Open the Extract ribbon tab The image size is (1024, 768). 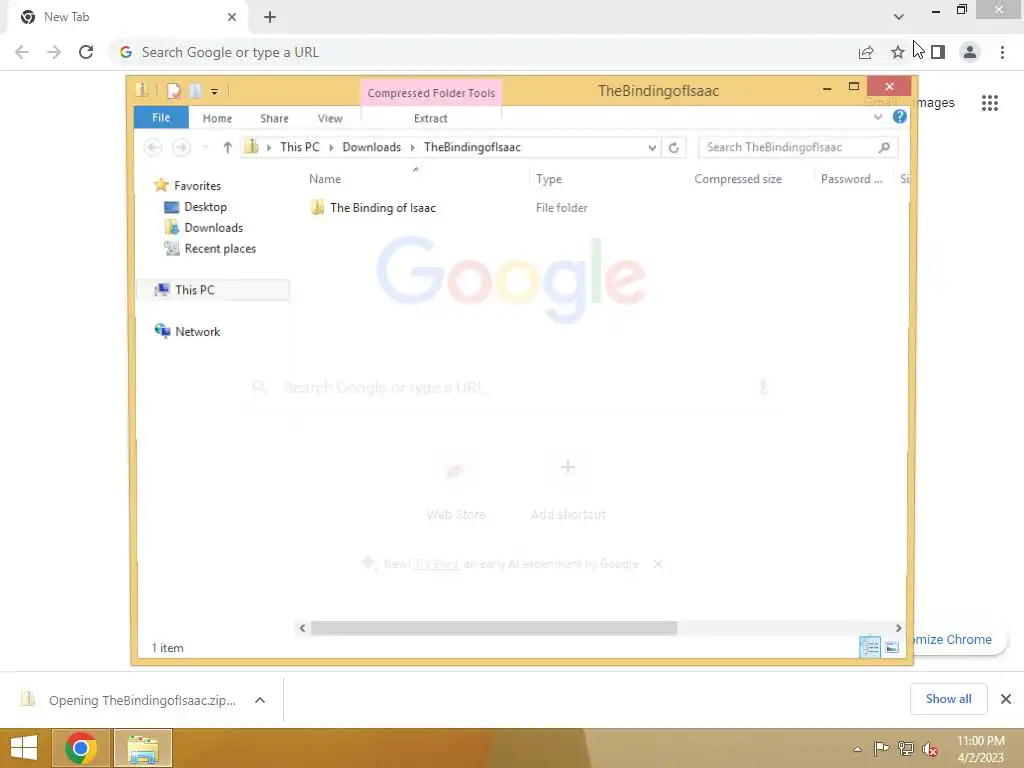430,118
